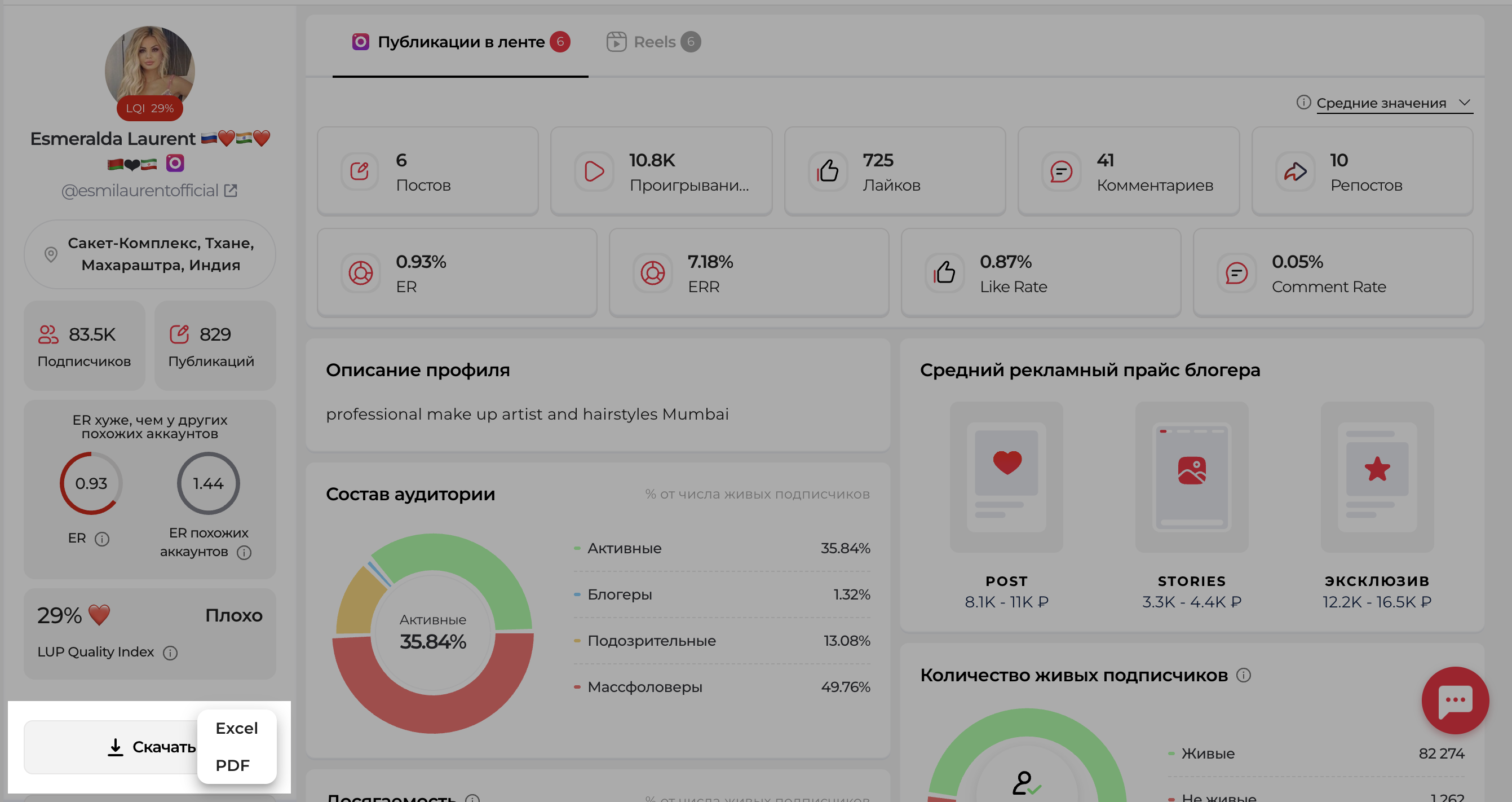This screenshot has width=1512, height=802.
Task: Click the 1.44 similar accounts ER gauge
Action: click(x=209, y=483)
